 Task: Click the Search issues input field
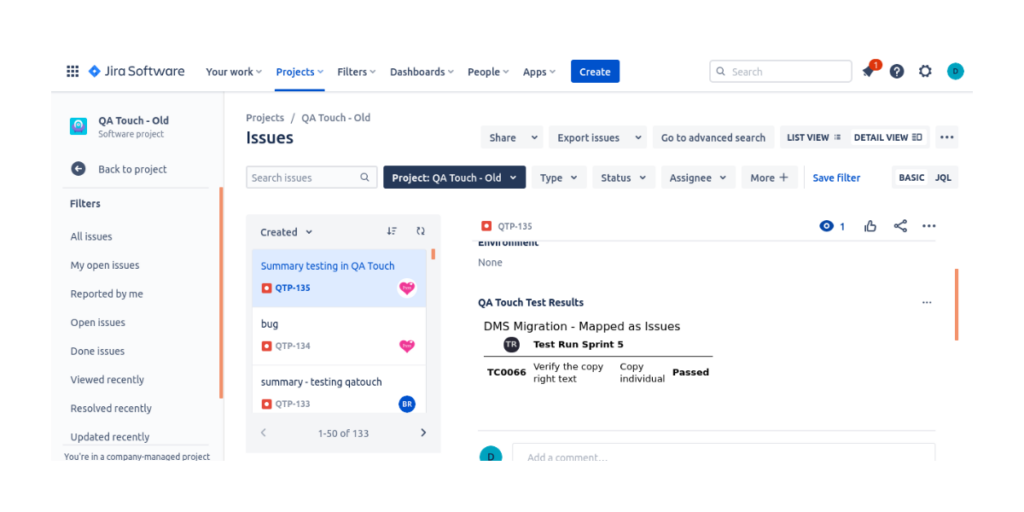[x=312, y=177]
